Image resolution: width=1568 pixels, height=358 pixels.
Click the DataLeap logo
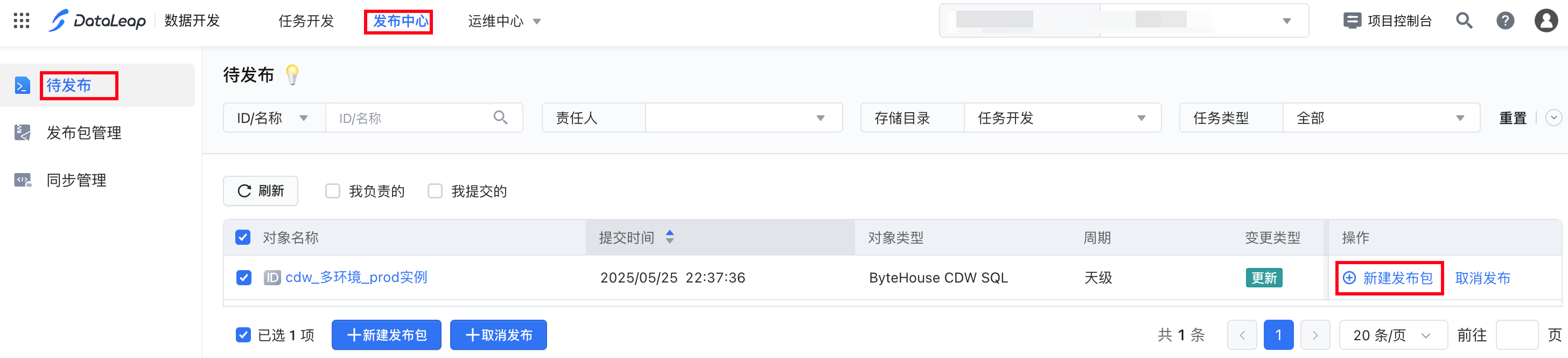click(x=97, y=20)
